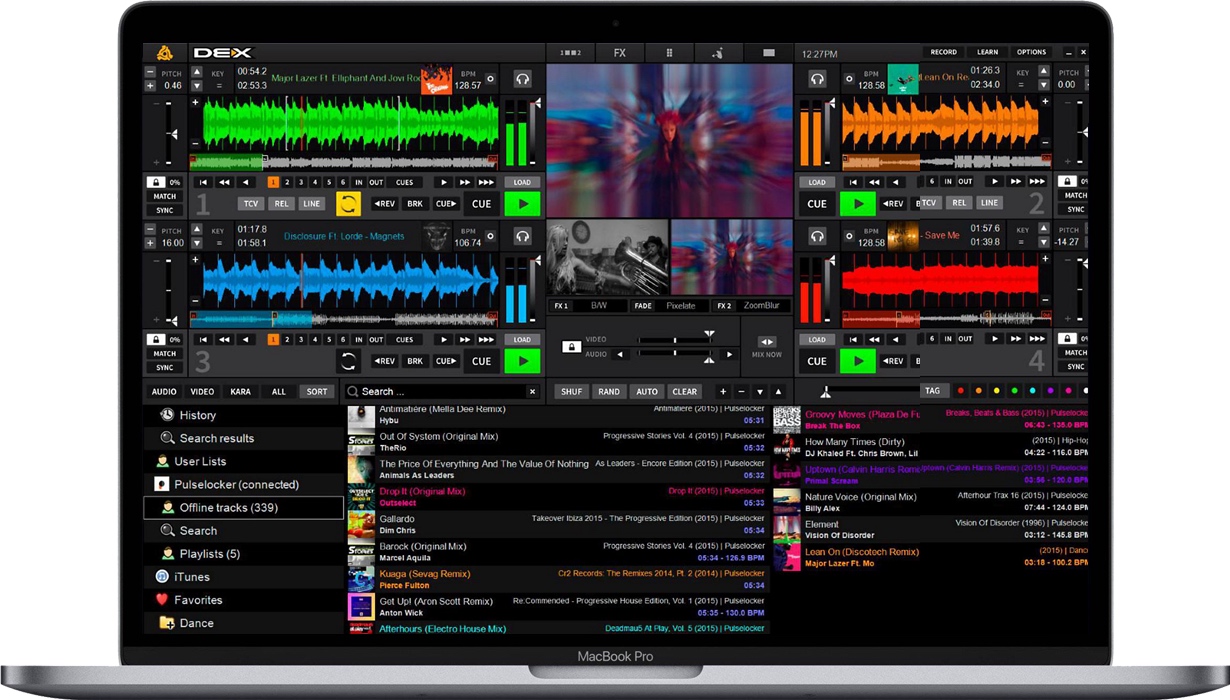Toggle the video/audio crossfader link lock
Viewport: 1230px width, 700px height.
point(571,347)
